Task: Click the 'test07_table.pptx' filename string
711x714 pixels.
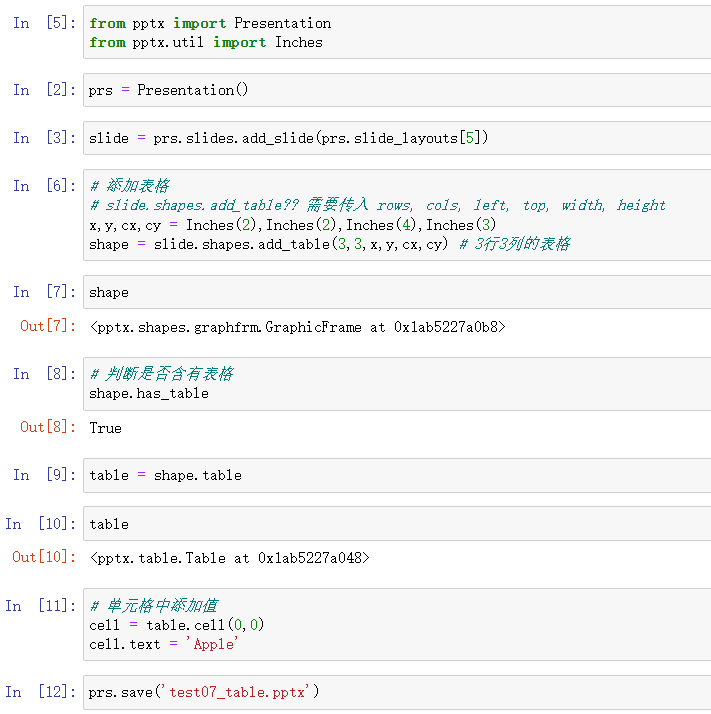Action: (237, 692)
